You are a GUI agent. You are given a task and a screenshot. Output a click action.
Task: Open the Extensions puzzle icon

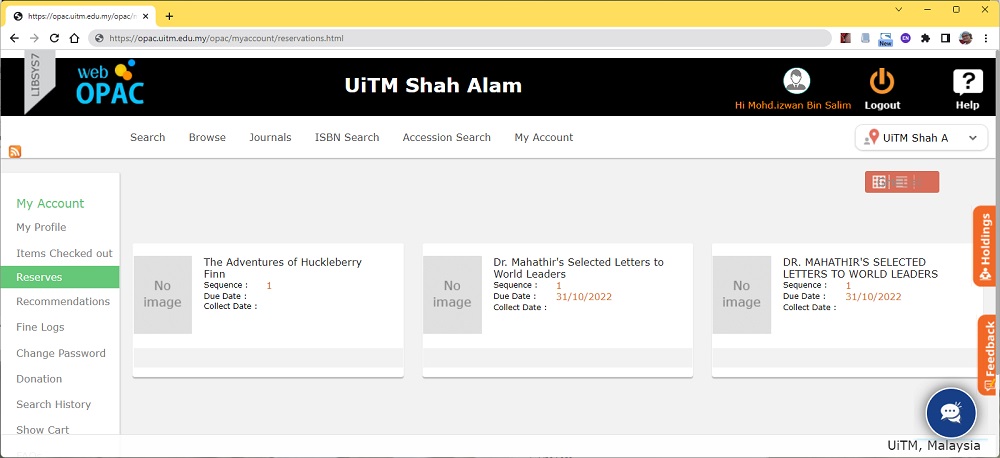coord(925,38)
